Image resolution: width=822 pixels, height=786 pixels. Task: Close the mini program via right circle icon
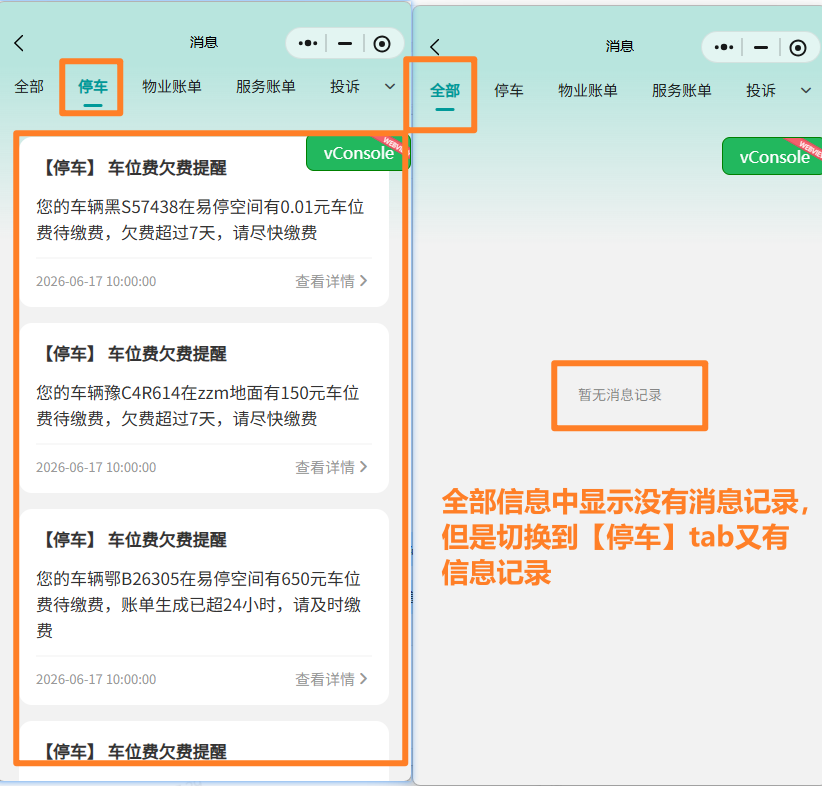click(x=798, y=48)
